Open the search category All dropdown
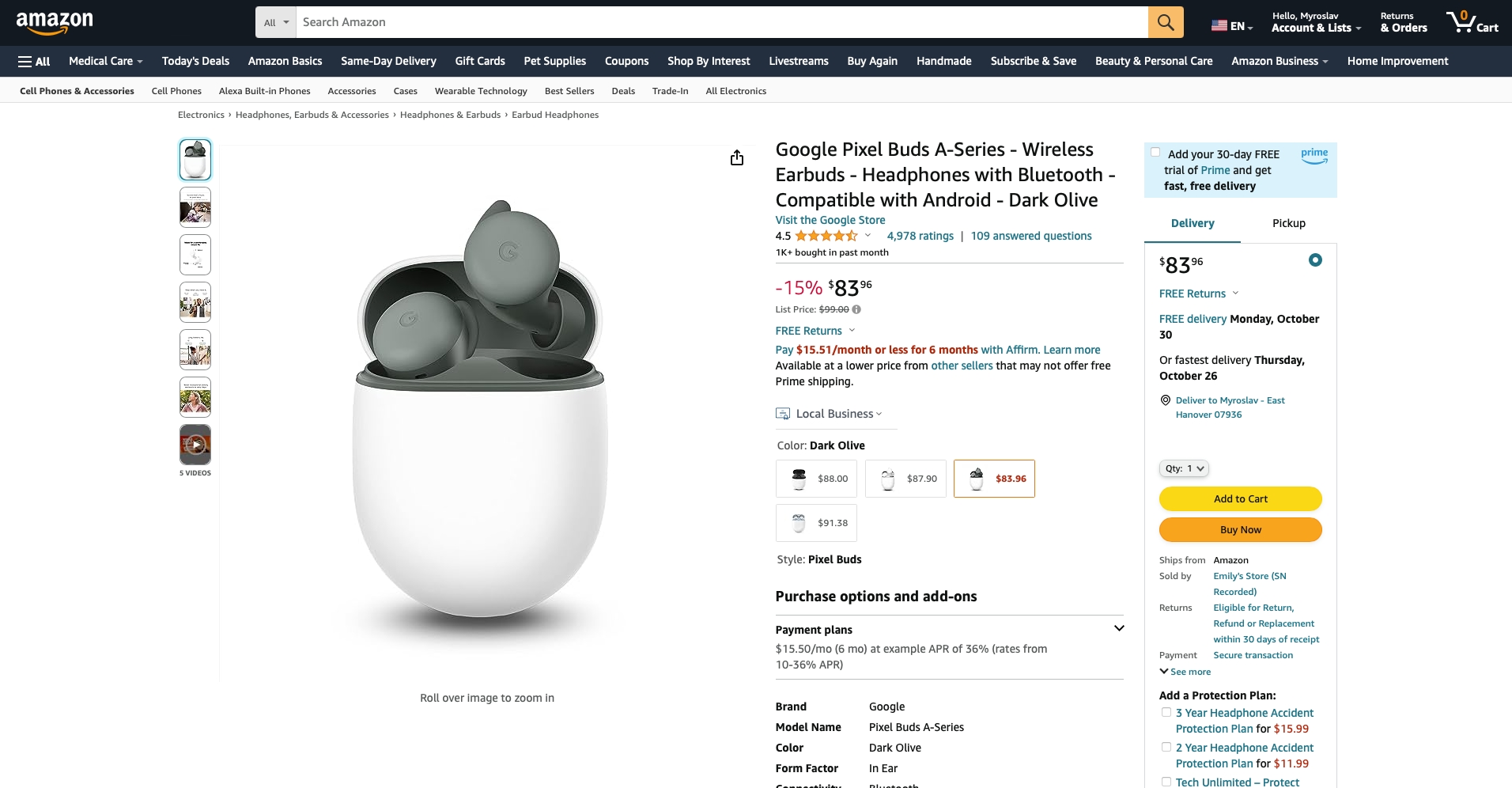Viewport: 1512px width, 788px height. click(276, 22)
